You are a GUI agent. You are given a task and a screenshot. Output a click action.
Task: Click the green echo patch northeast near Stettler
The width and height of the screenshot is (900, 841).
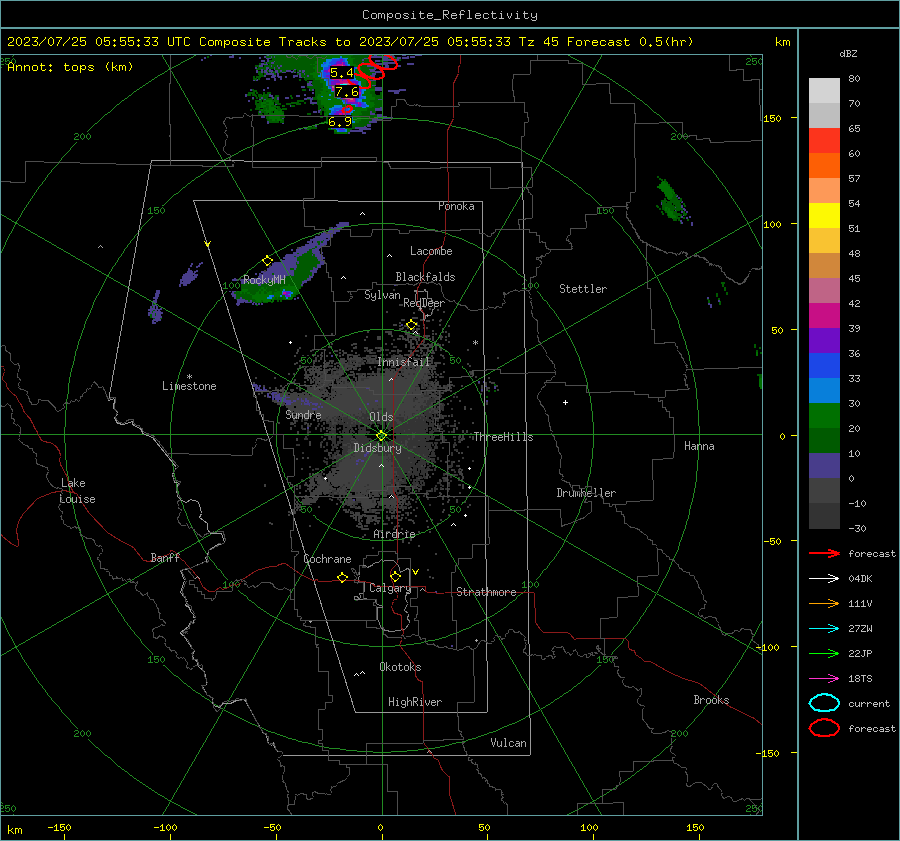tap(672, 200)
